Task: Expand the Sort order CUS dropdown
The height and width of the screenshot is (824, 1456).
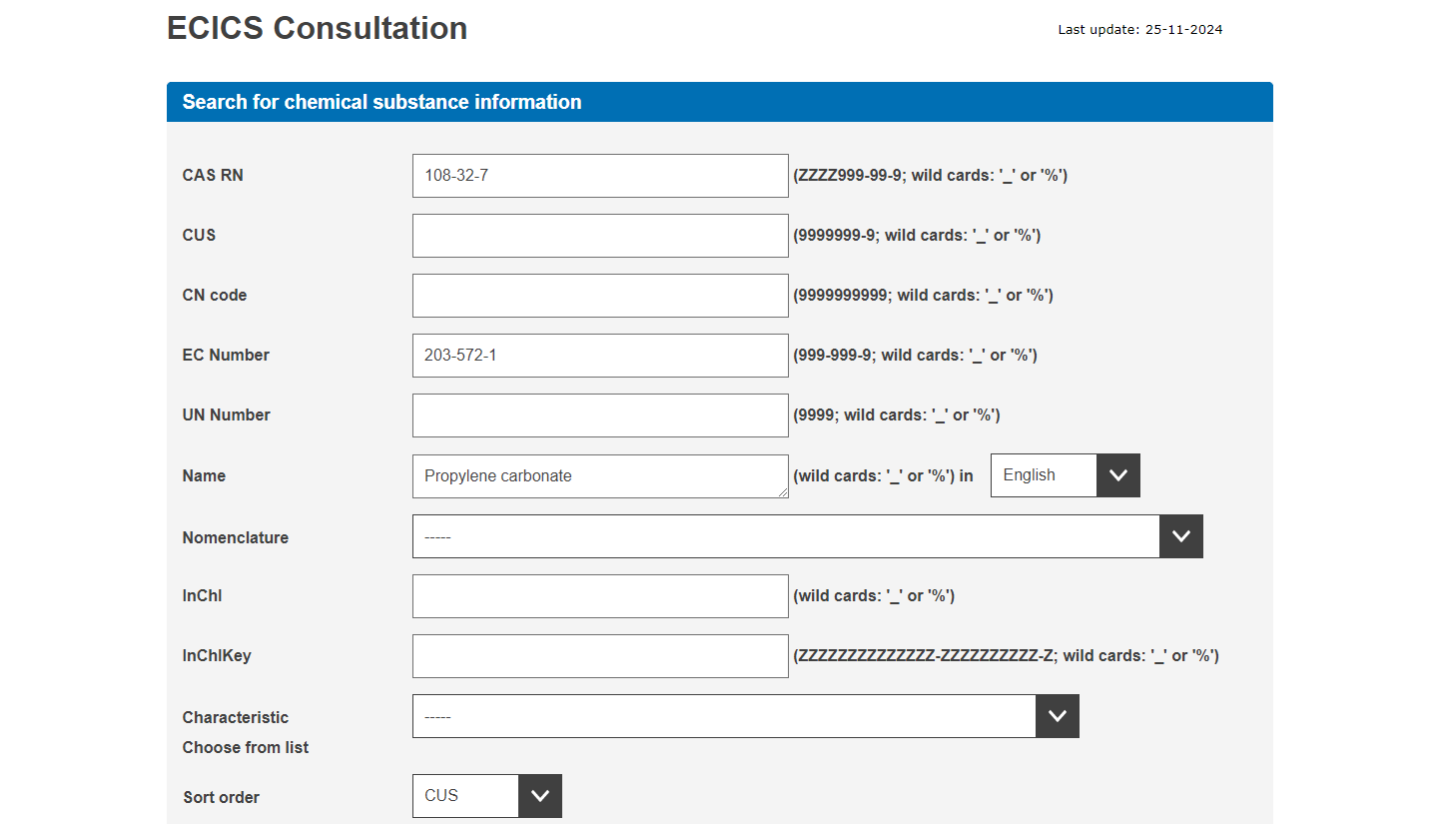Action: click(x=486, y=796)
